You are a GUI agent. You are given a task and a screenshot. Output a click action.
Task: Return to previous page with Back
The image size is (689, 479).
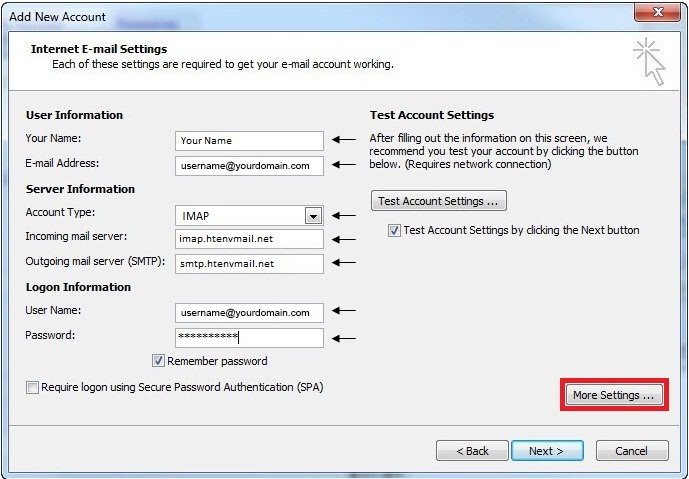472,451
